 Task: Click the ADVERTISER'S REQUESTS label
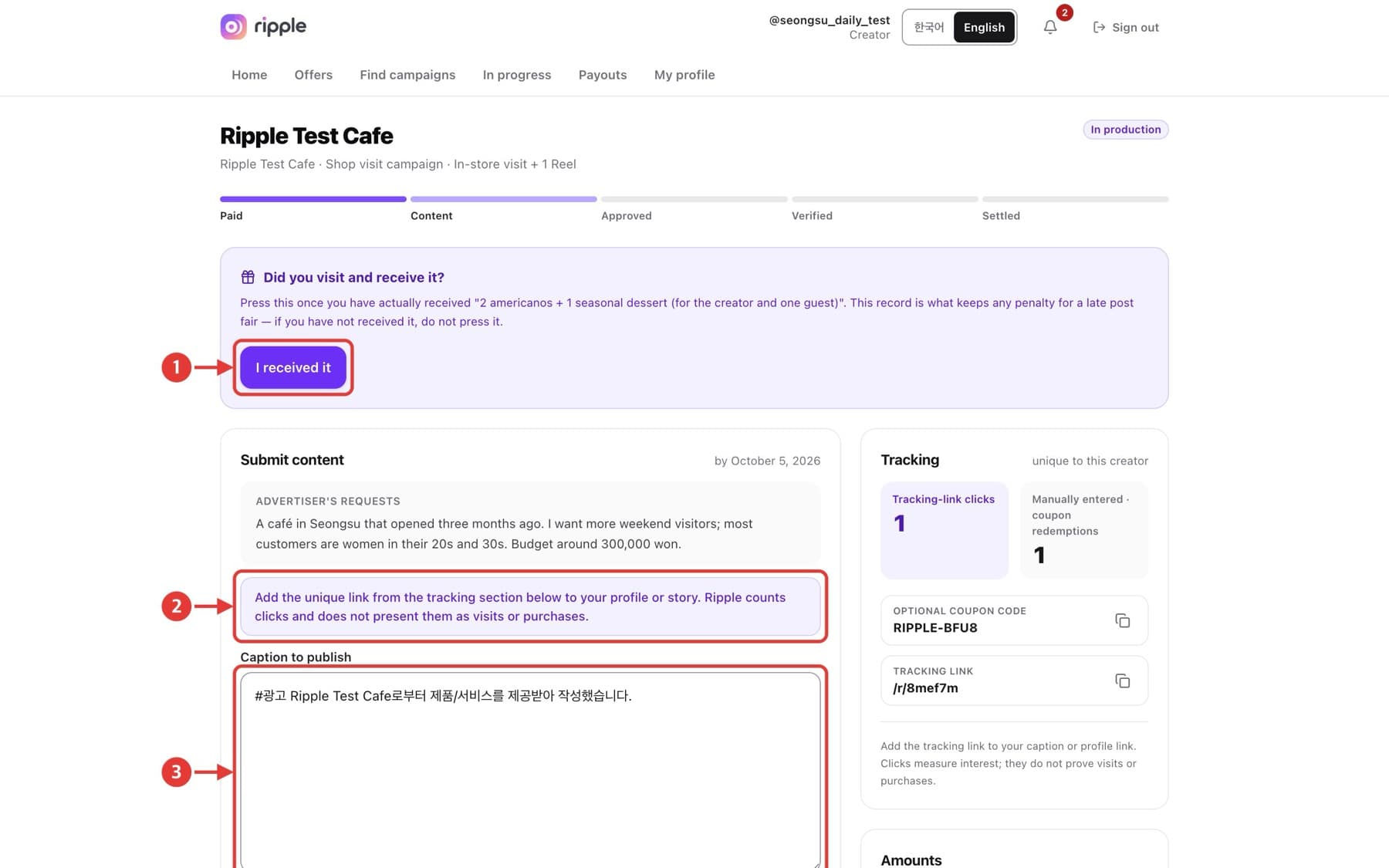tap(328, 501)
